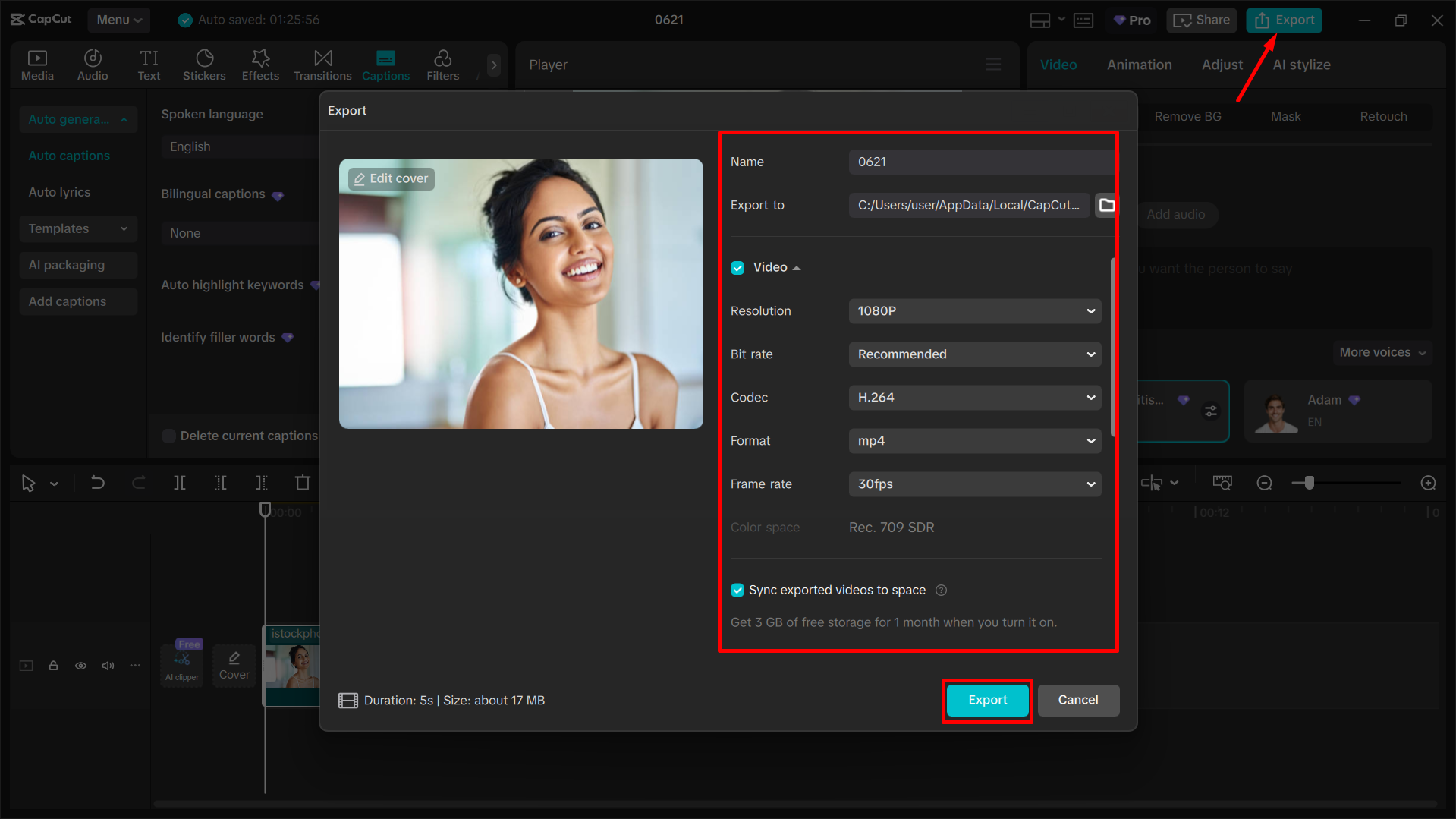Change the window layout icon

point(1039,20)
